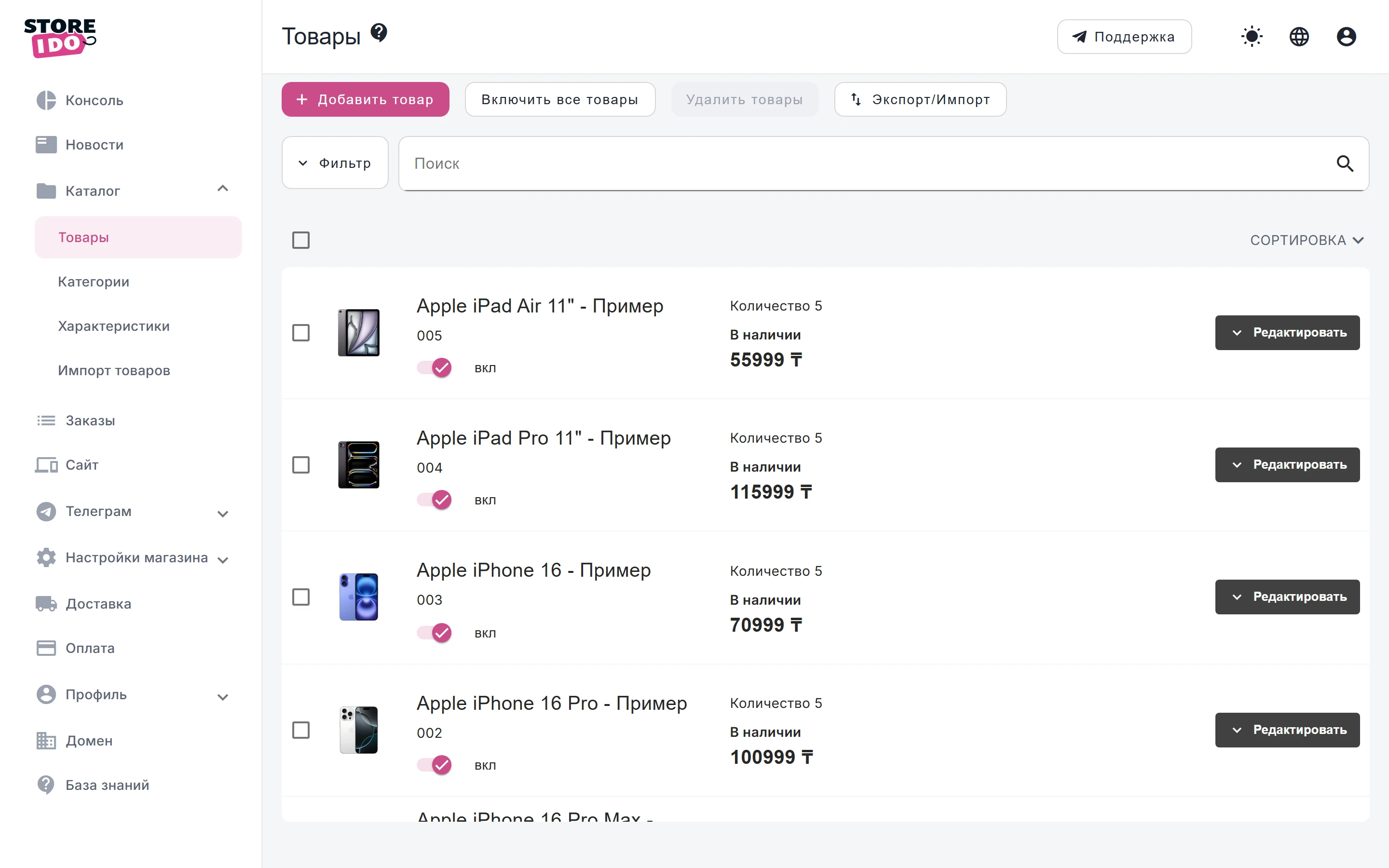Viewport: 1389px width, 868px height.
Task: Disable the Apple iPad Air 11" toggle
Action: pos(435,367)
